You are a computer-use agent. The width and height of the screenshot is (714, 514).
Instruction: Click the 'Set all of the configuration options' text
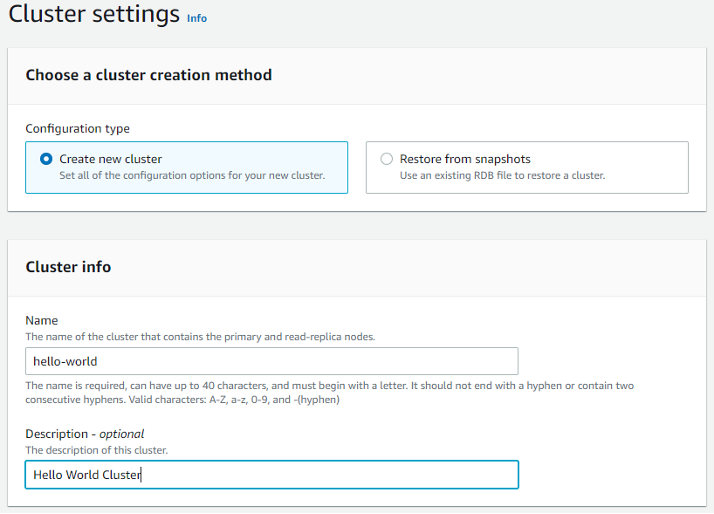192,176
